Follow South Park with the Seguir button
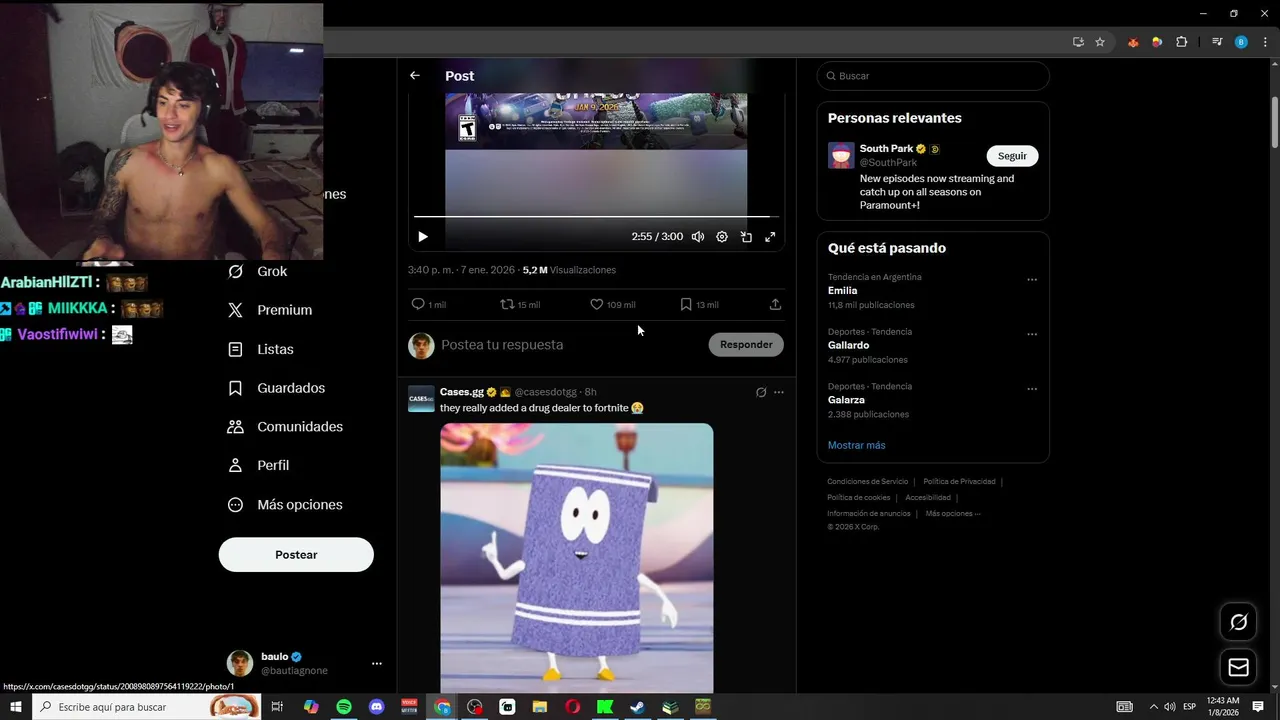1280x720 pixels. click(1012, 156)
